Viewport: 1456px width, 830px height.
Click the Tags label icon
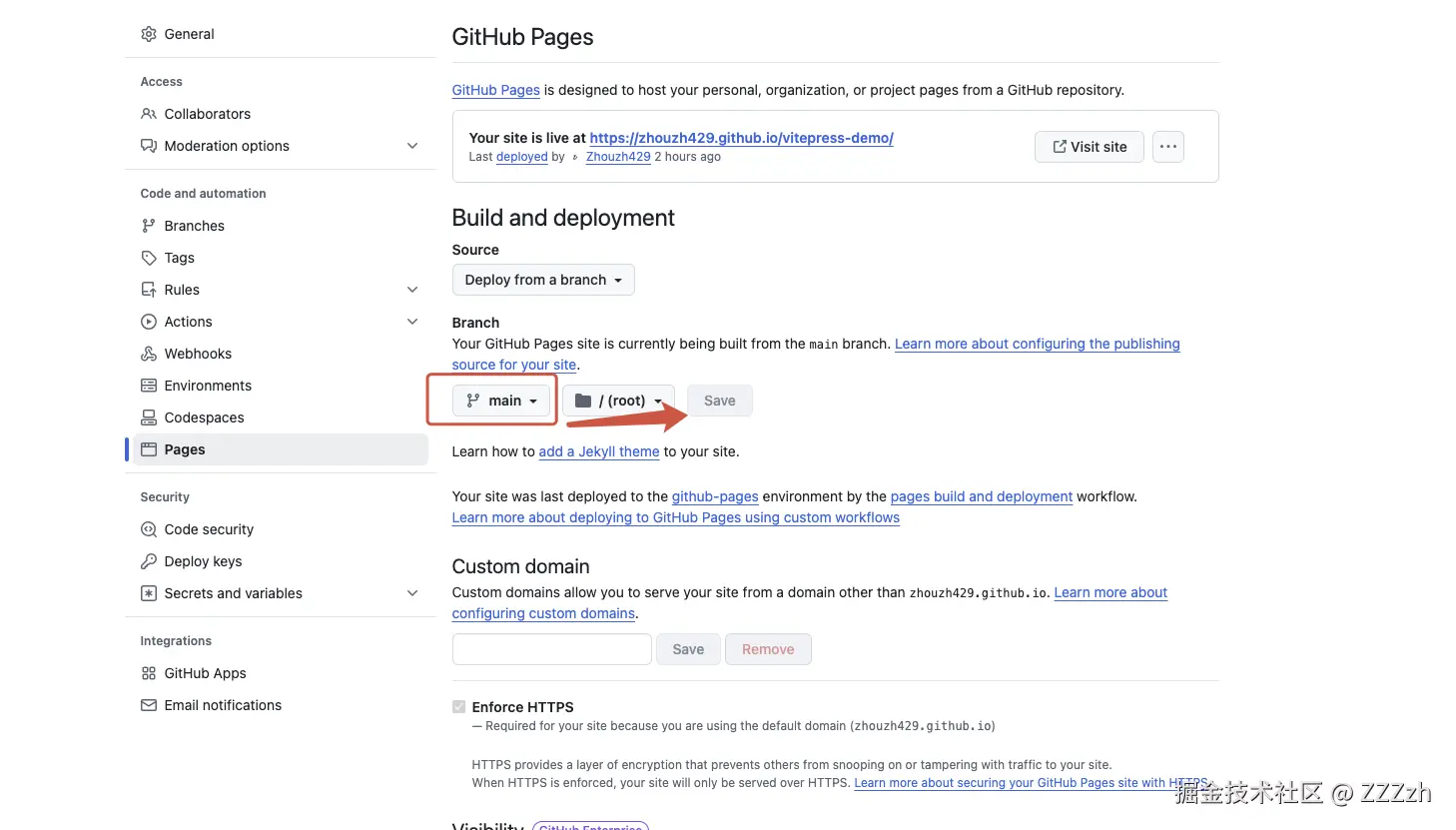[x=149, y=258]
